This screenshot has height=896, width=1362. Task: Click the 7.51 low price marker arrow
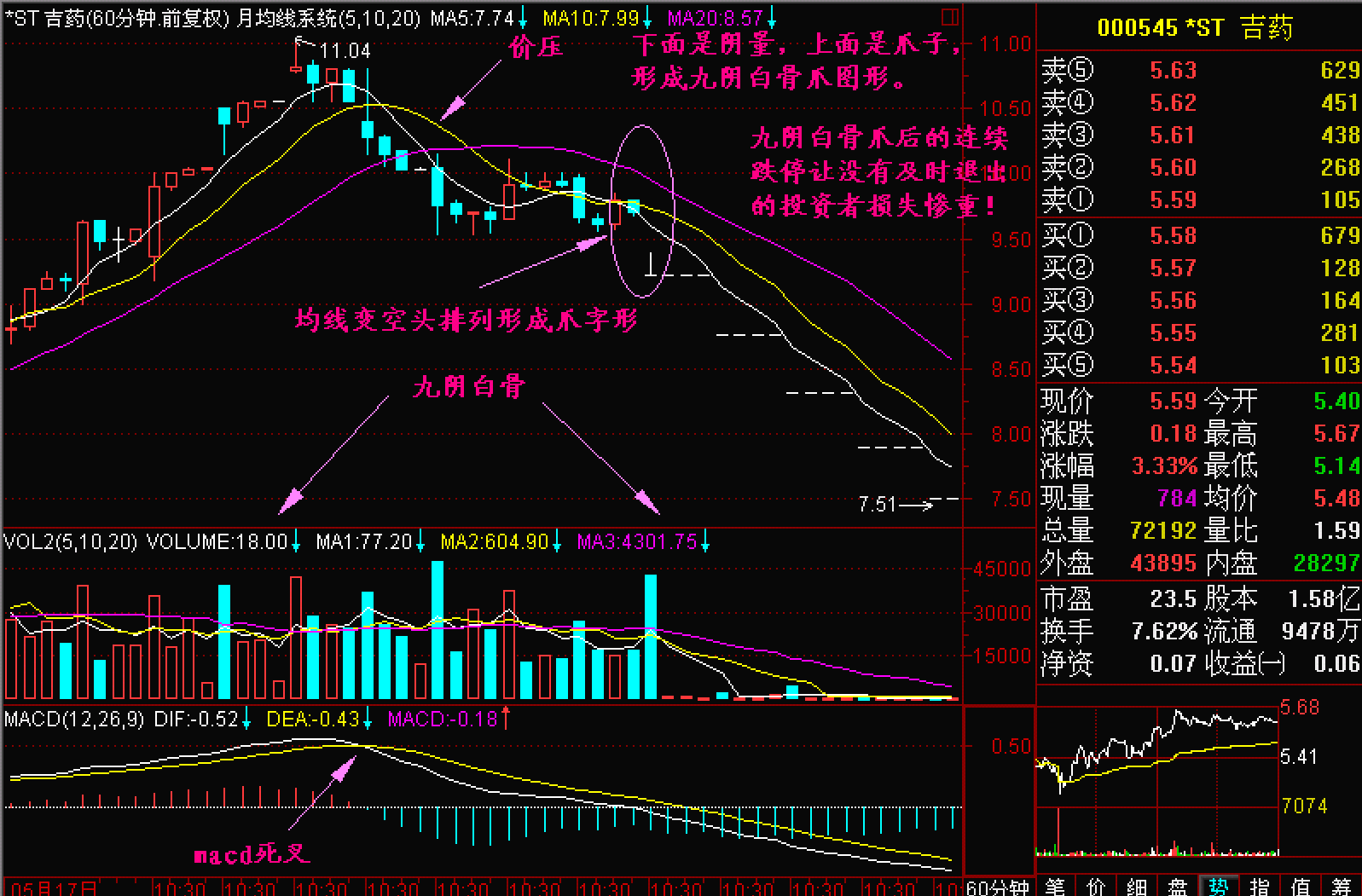pos(917,505)
